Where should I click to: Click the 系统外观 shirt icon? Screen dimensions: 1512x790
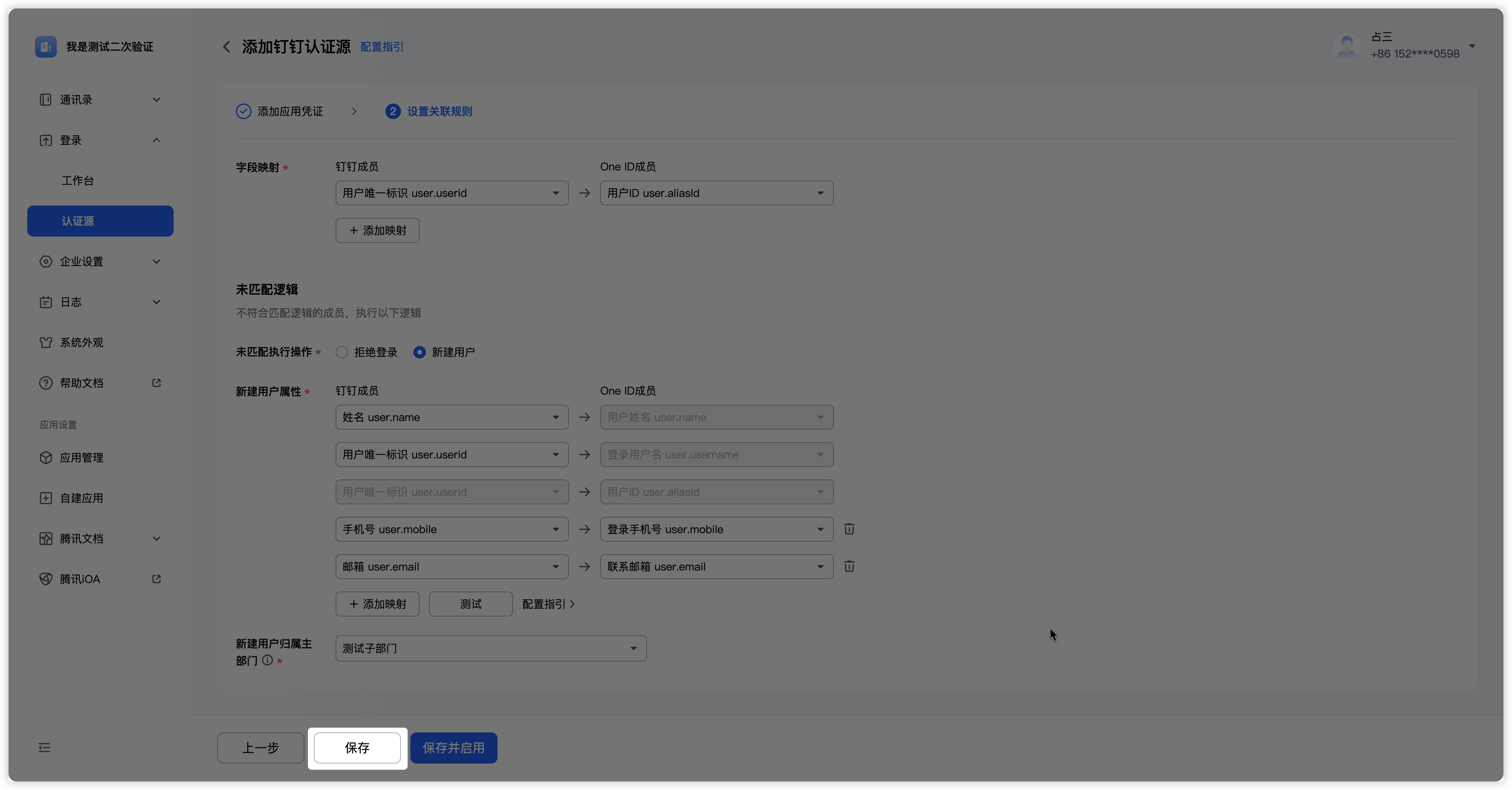[46, 343]
